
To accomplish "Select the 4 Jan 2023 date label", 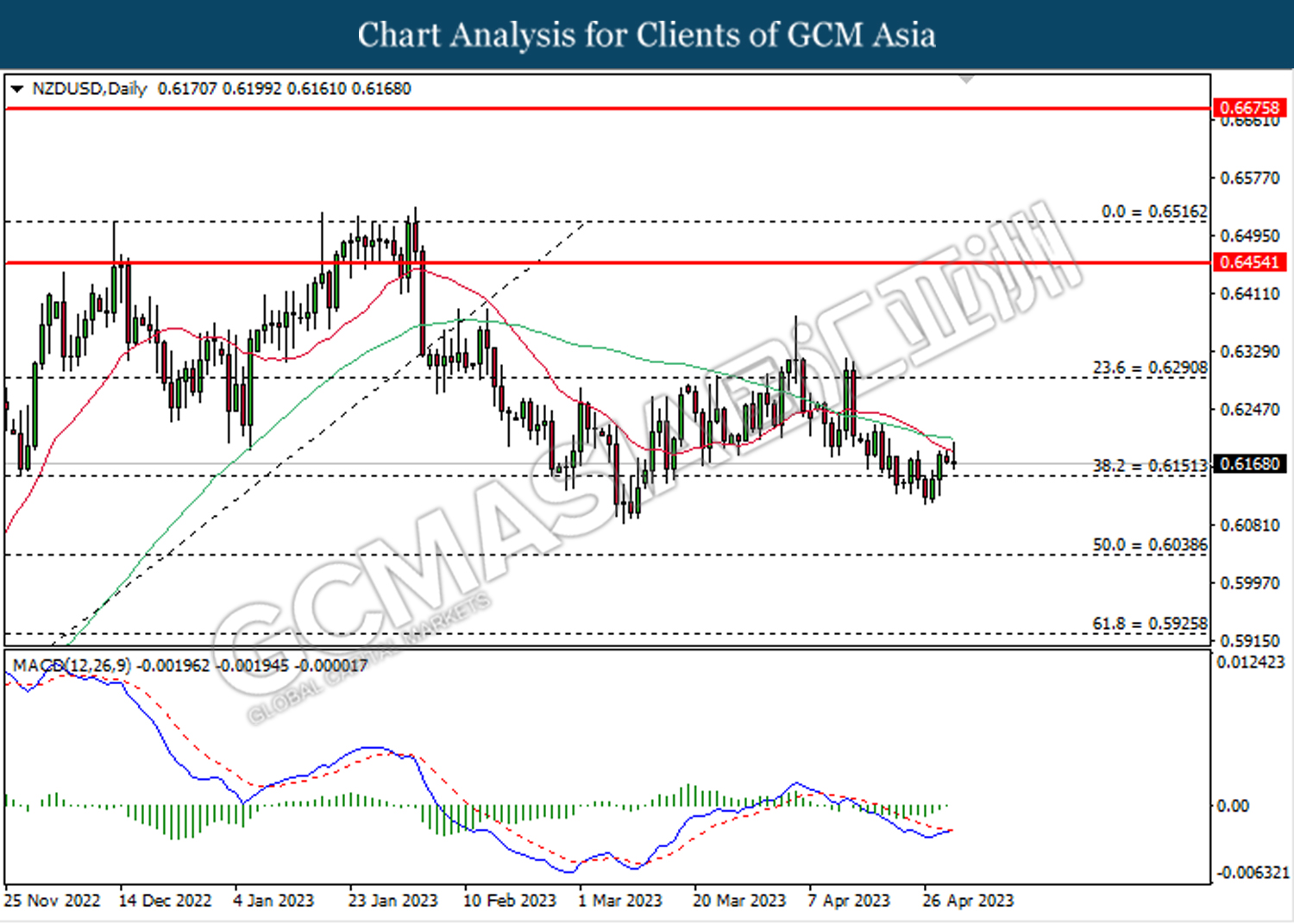I will click(x=273, y=901).
